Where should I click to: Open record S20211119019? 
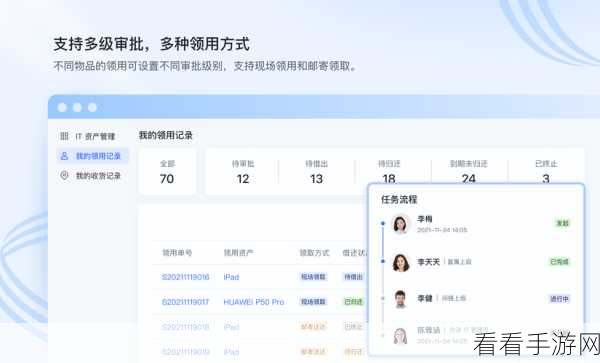pyautogui.click(x=186, y=352)
